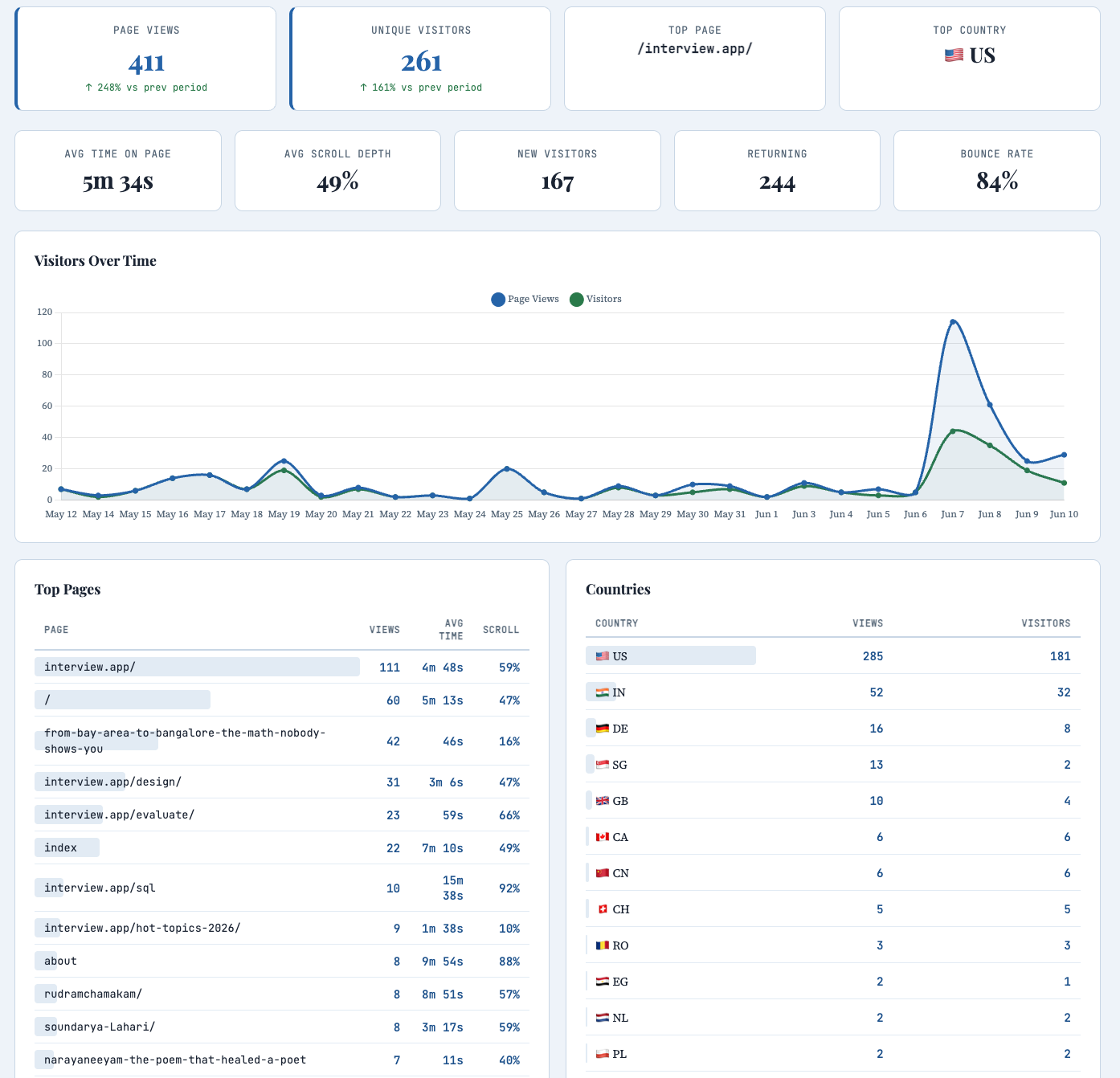Click the May 25 page views data point
The width and height of the screenshot is (1120, 1078).
tap(507, 468)
